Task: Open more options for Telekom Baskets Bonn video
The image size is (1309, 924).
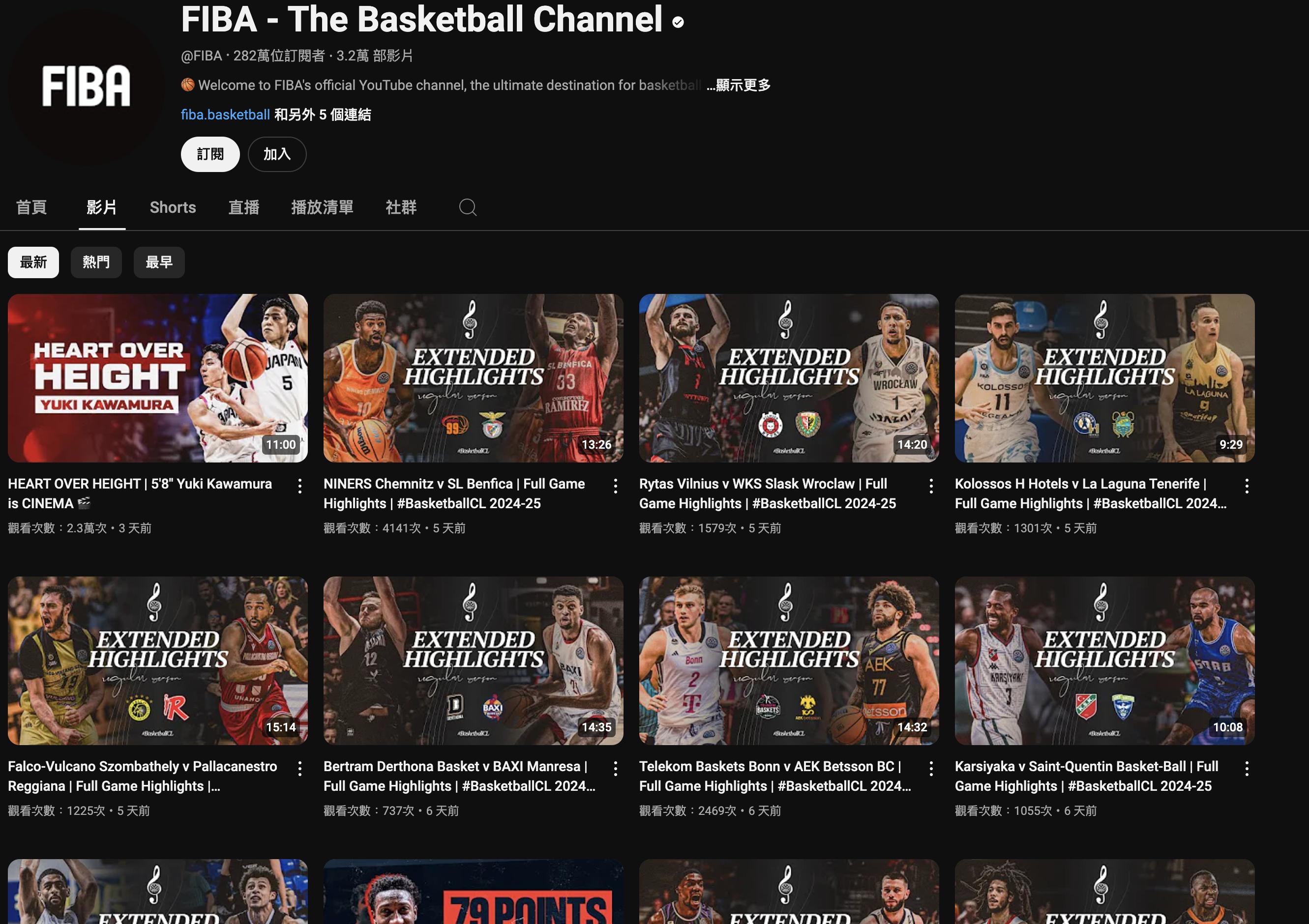Action: pos(931,769)
